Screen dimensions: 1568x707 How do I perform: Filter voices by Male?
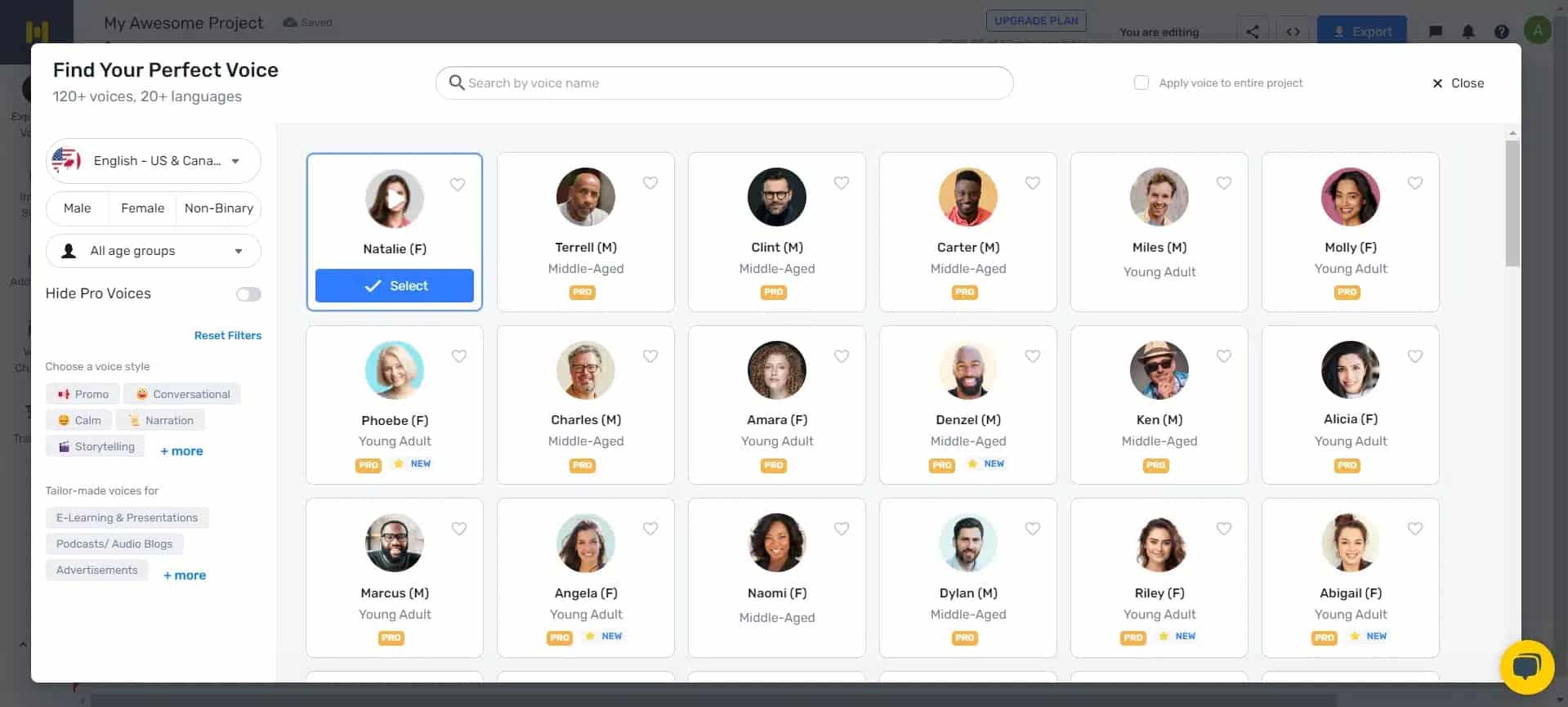click(78, 208)
